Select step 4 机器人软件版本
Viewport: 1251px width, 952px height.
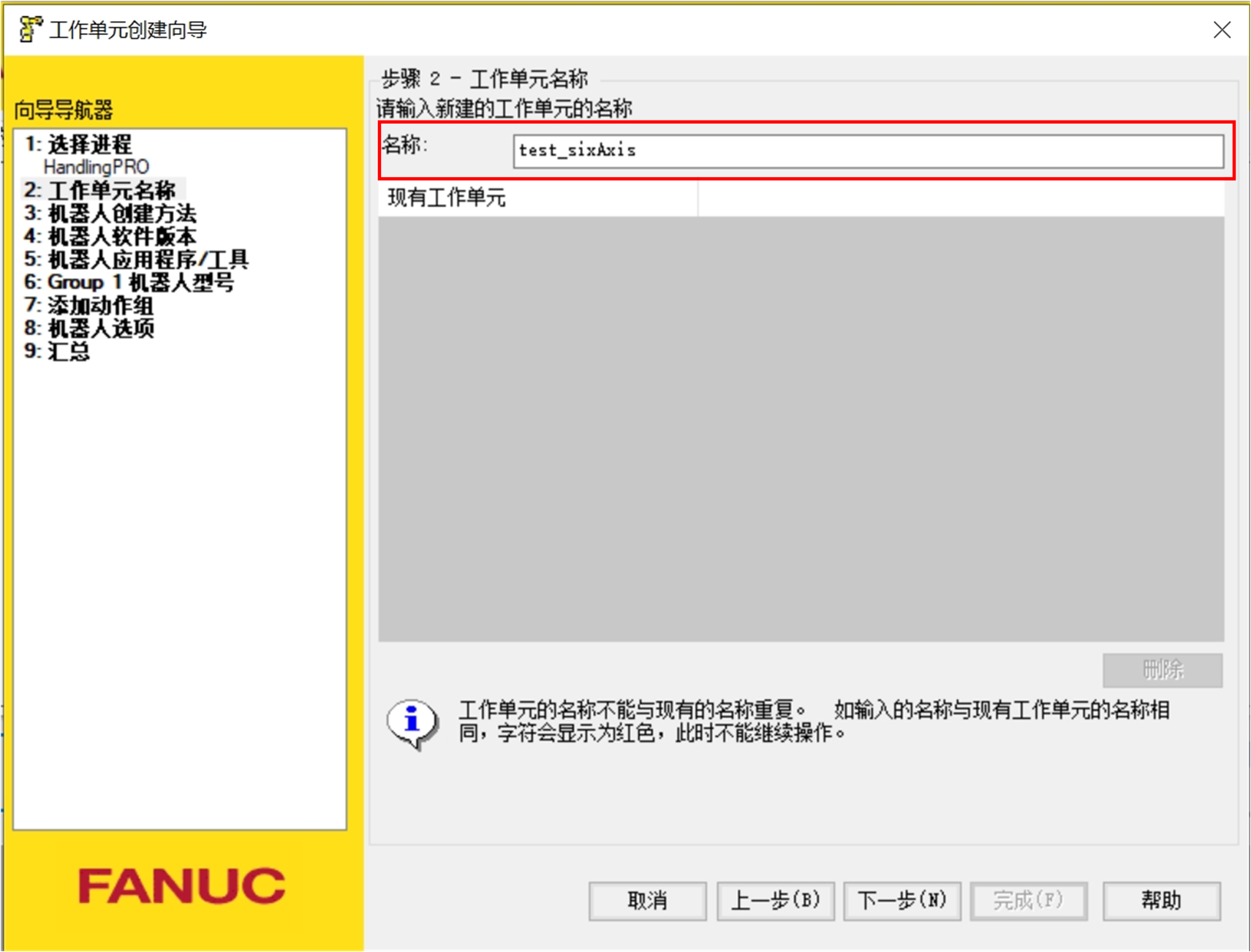(x=111, y=237)
